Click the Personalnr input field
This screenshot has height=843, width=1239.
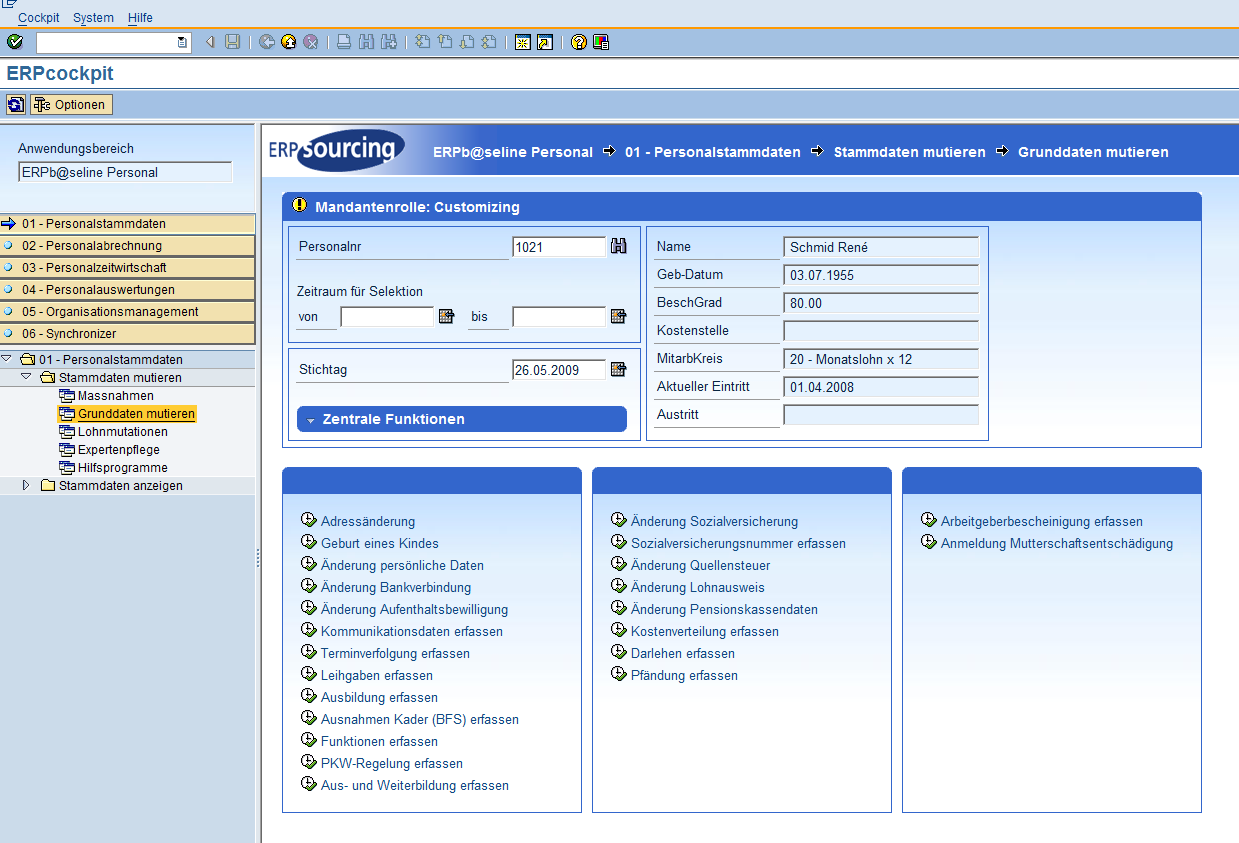click(559, 247)
